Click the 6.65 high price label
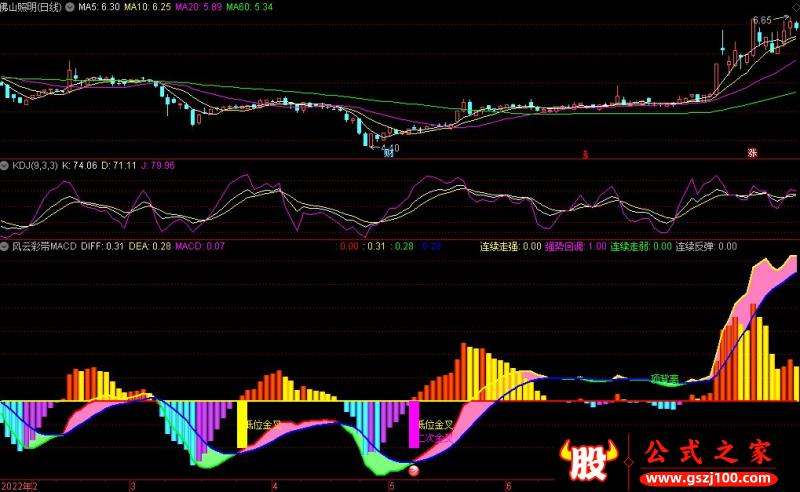 762,21
